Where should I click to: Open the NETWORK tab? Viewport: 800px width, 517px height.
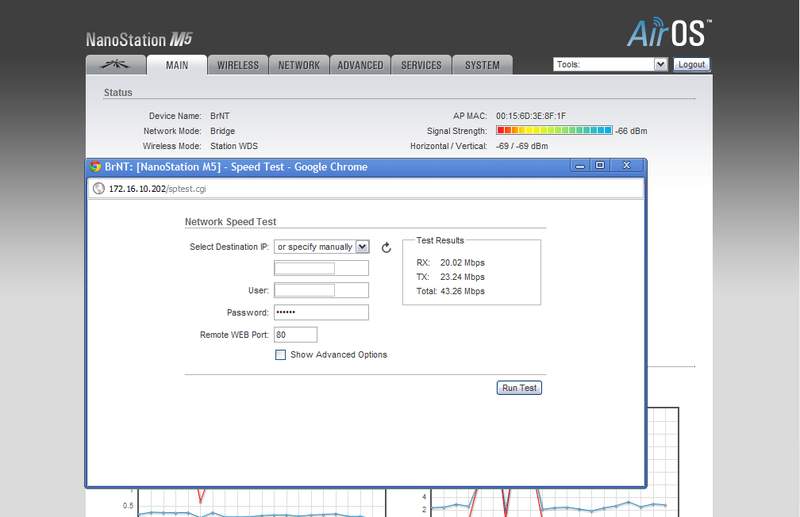click(299, 65)
